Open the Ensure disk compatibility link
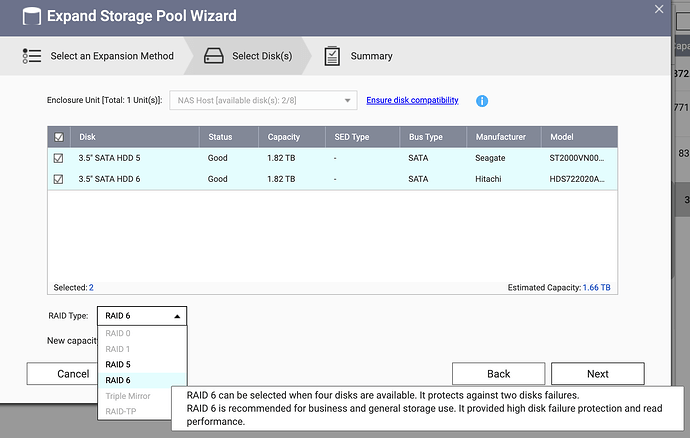This screenshot has width=690, height=438. pyautogui.click(x=412, y=100)
